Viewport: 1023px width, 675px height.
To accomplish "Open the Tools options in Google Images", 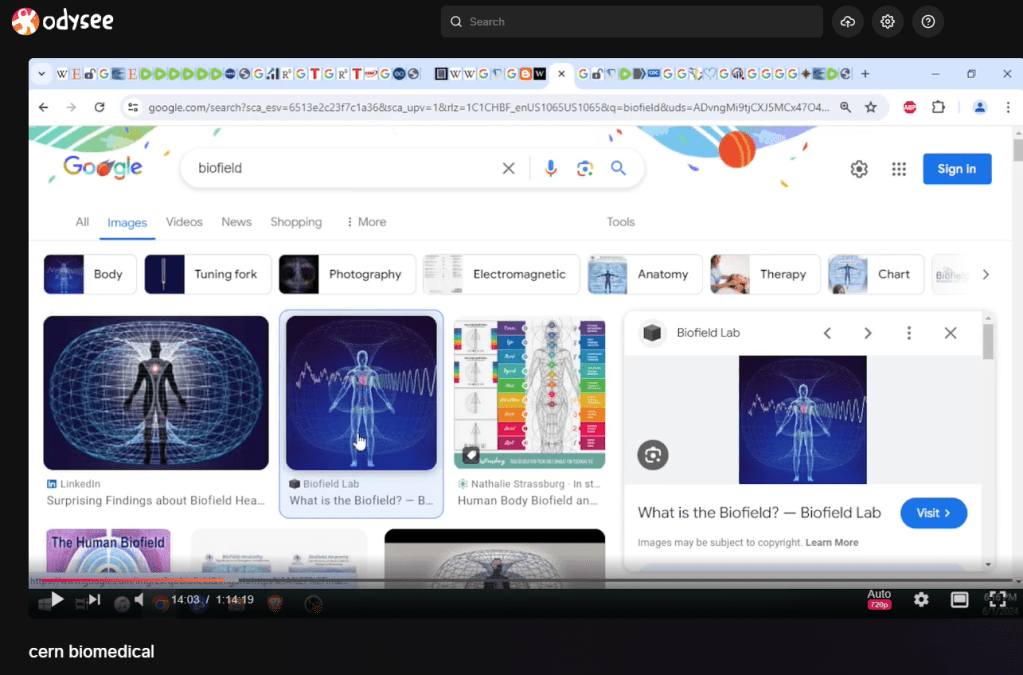I will [620, 222].
